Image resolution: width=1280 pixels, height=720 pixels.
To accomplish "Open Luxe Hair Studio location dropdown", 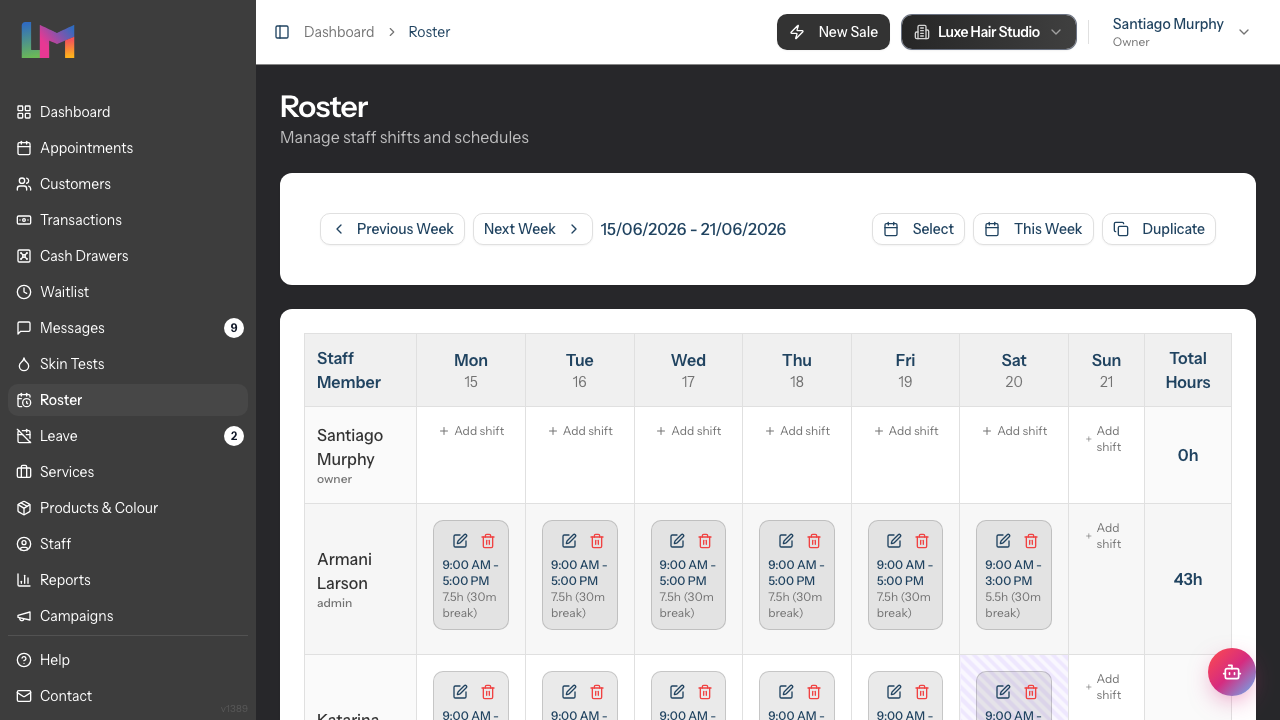I will pyautogui.click(x=988, y=32).
